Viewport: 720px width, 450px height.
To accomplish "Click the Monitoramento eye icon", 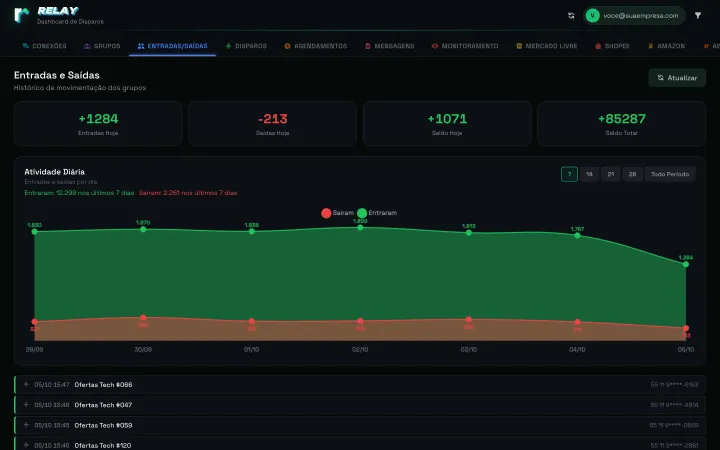I will pyautogui.click(x=434, y=46).
